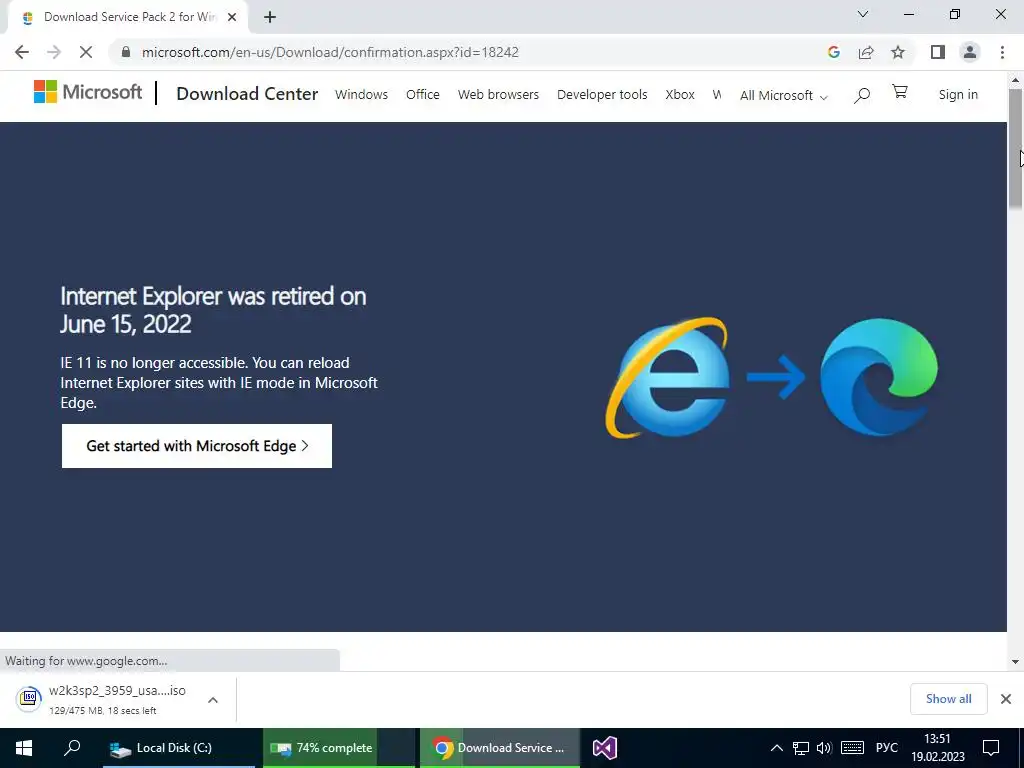Stop loading the page
Image resolution: width=1024 pixels, height=768 pixels.
coord(86,52)
